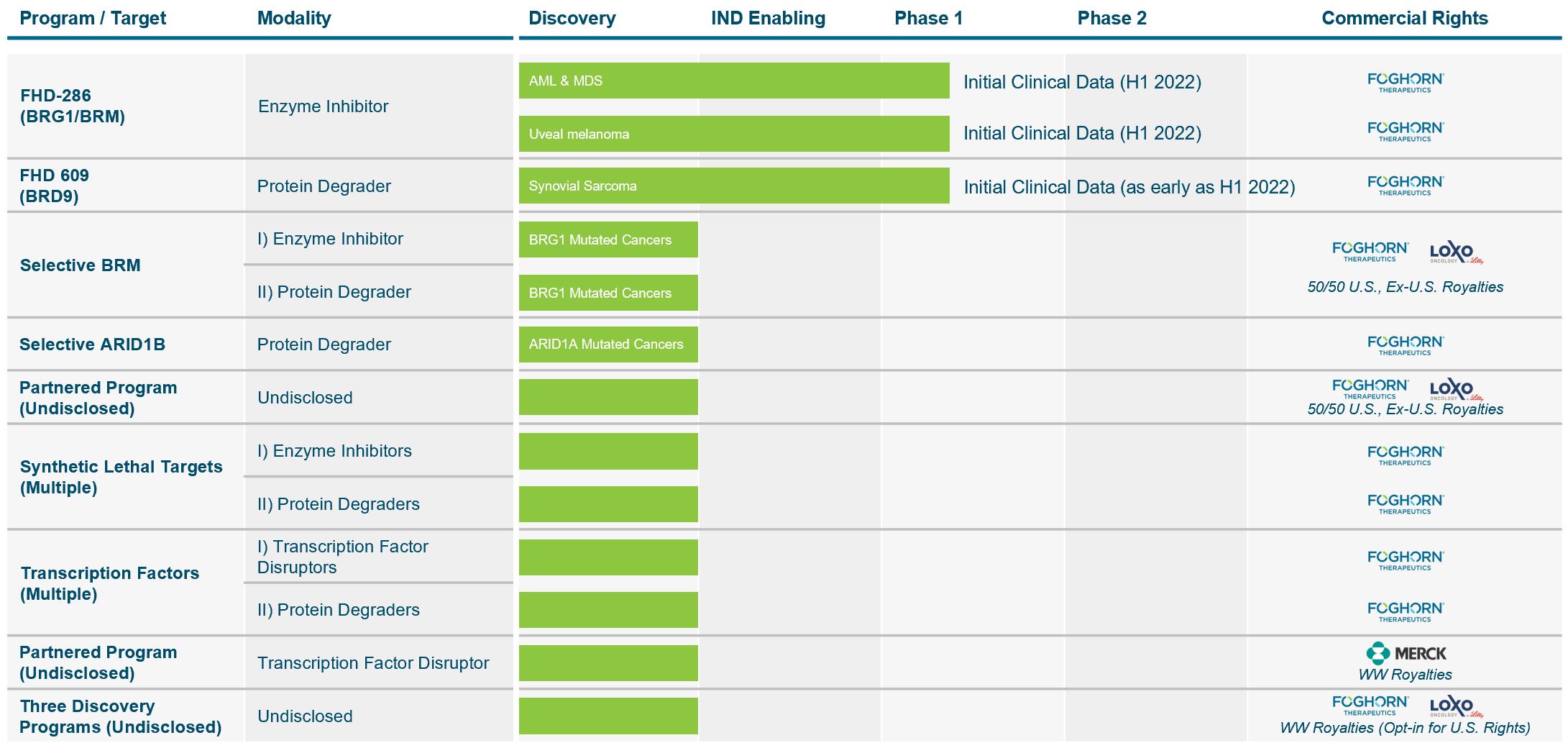1568x748 pixels.
Task: Click the I) Enzyme Inhibitor modality under Selective BRM
Action: 330,239
